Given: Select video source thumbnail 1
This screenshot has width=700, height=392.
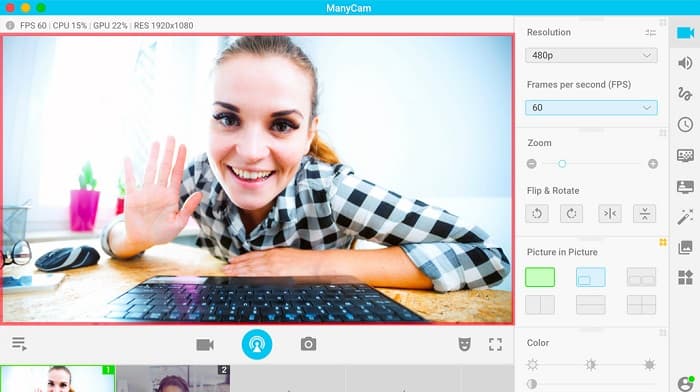Looking at the screenshot, I should pyautogui.click(x=58, y=379).
